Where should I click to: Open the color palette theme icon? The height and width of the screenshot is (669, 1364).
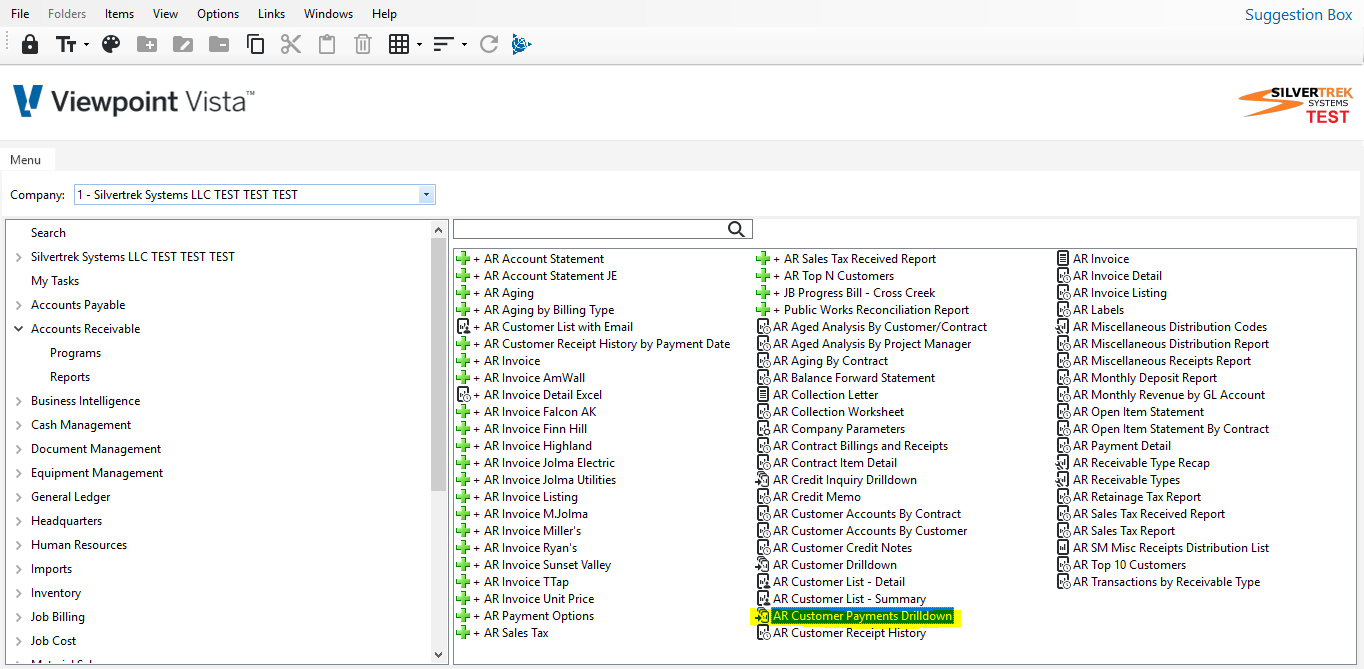[111, 44]
